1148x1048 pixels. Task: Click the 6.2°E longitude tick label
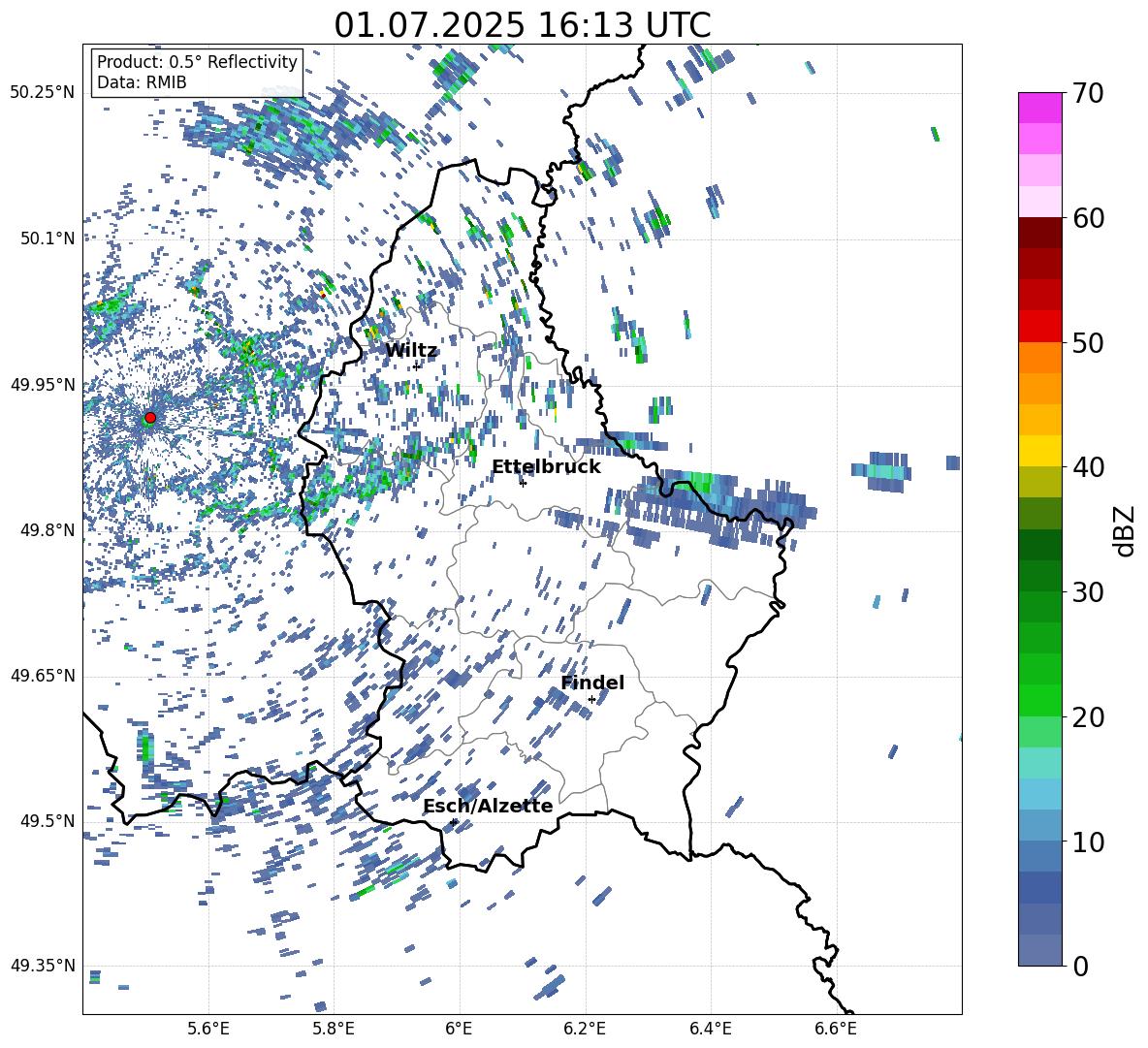click(585, 1029)
